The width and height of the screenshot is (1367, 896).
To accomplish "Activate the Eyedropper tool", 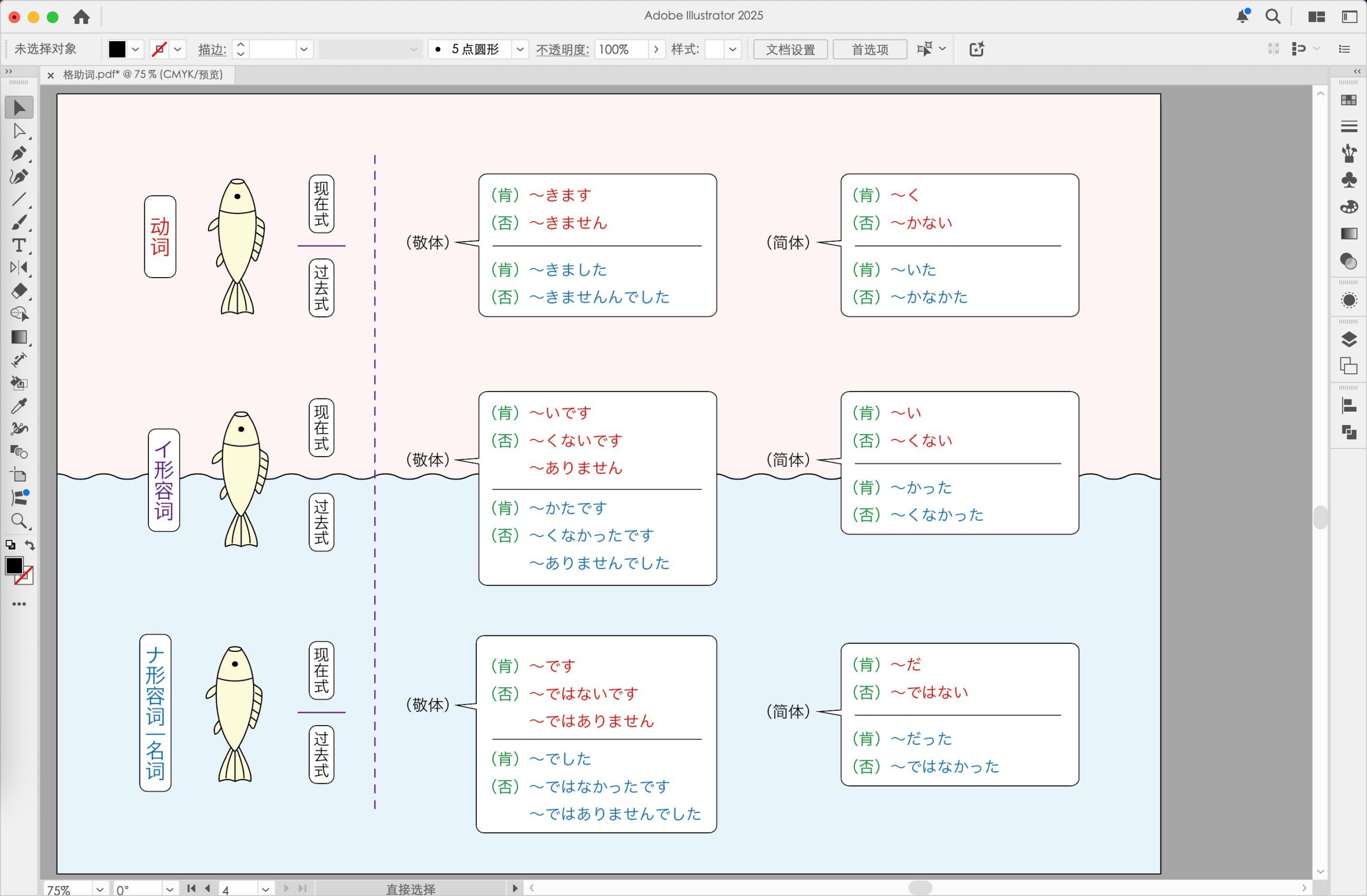I will coord(18,406).
